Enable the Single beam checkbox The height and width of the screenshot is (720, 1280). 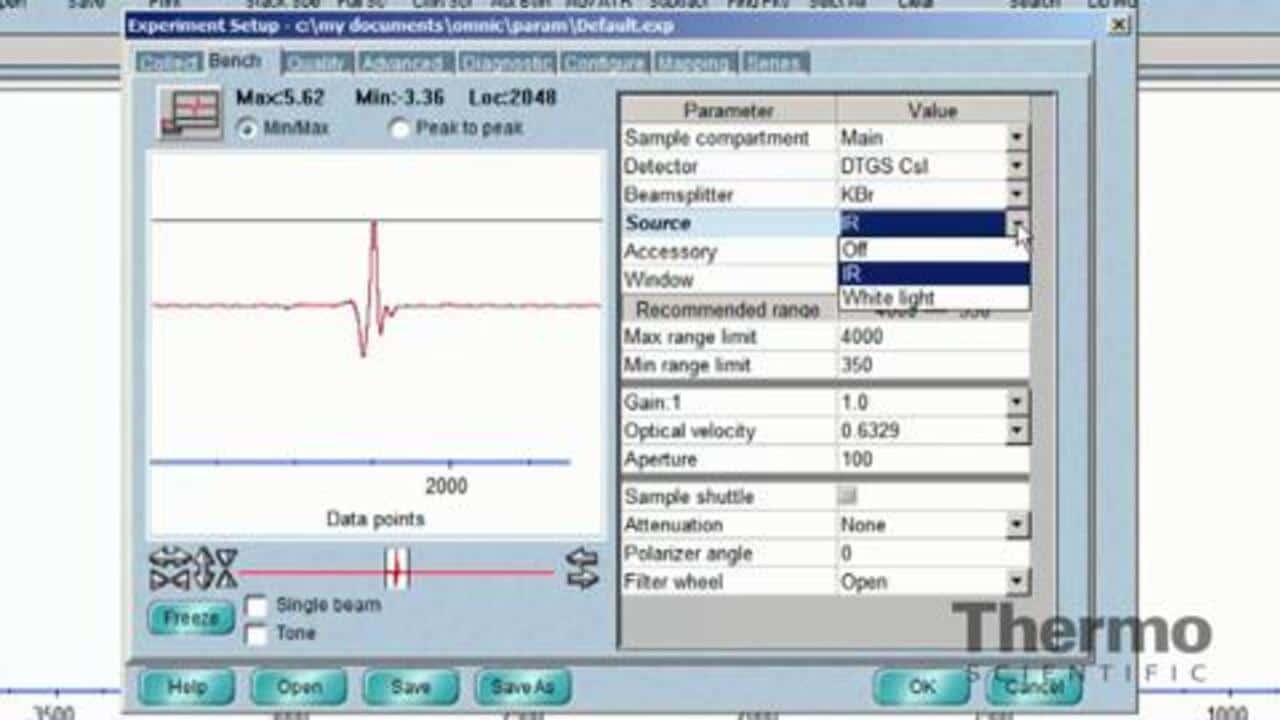click(257, 606)
